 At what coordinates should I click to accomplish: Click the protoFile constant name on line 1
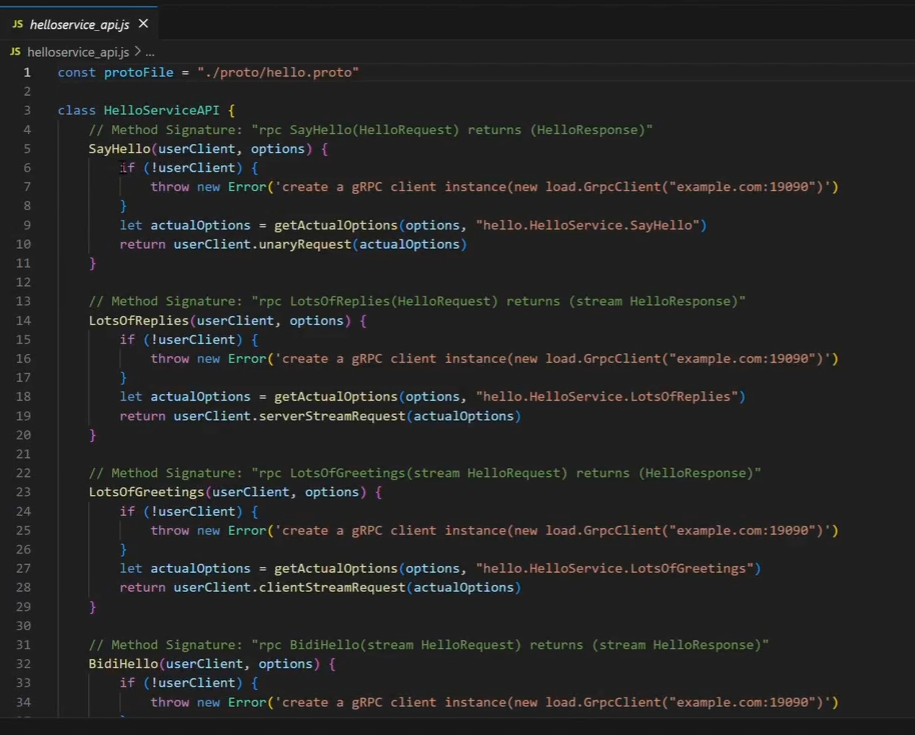click(x=138, y=73)
